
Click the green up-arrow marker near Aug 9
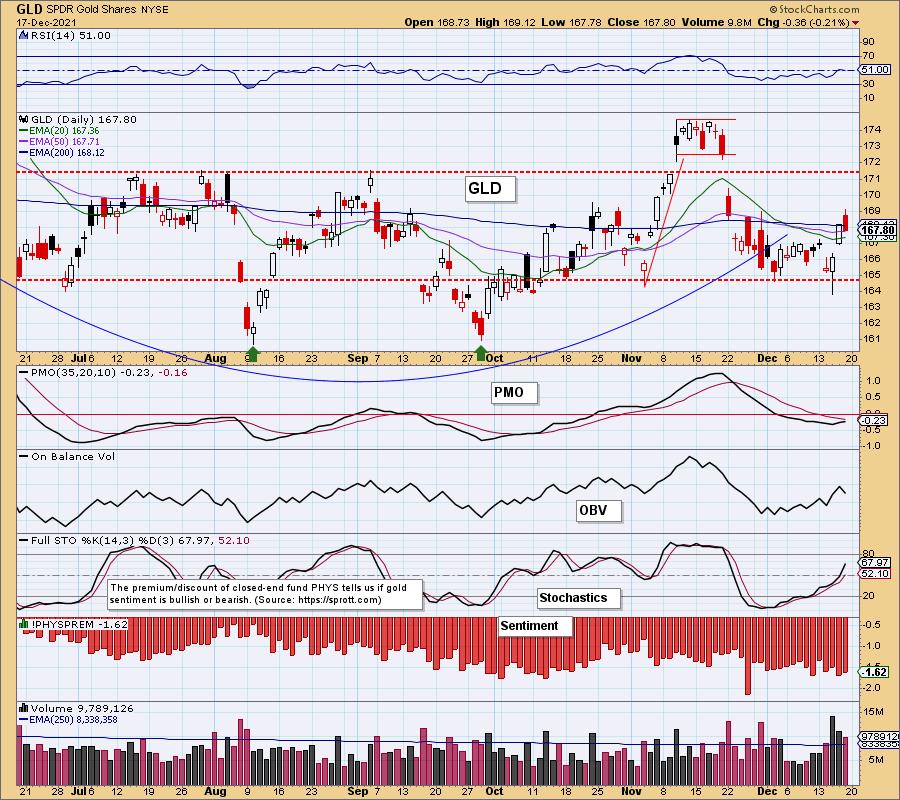253,353
